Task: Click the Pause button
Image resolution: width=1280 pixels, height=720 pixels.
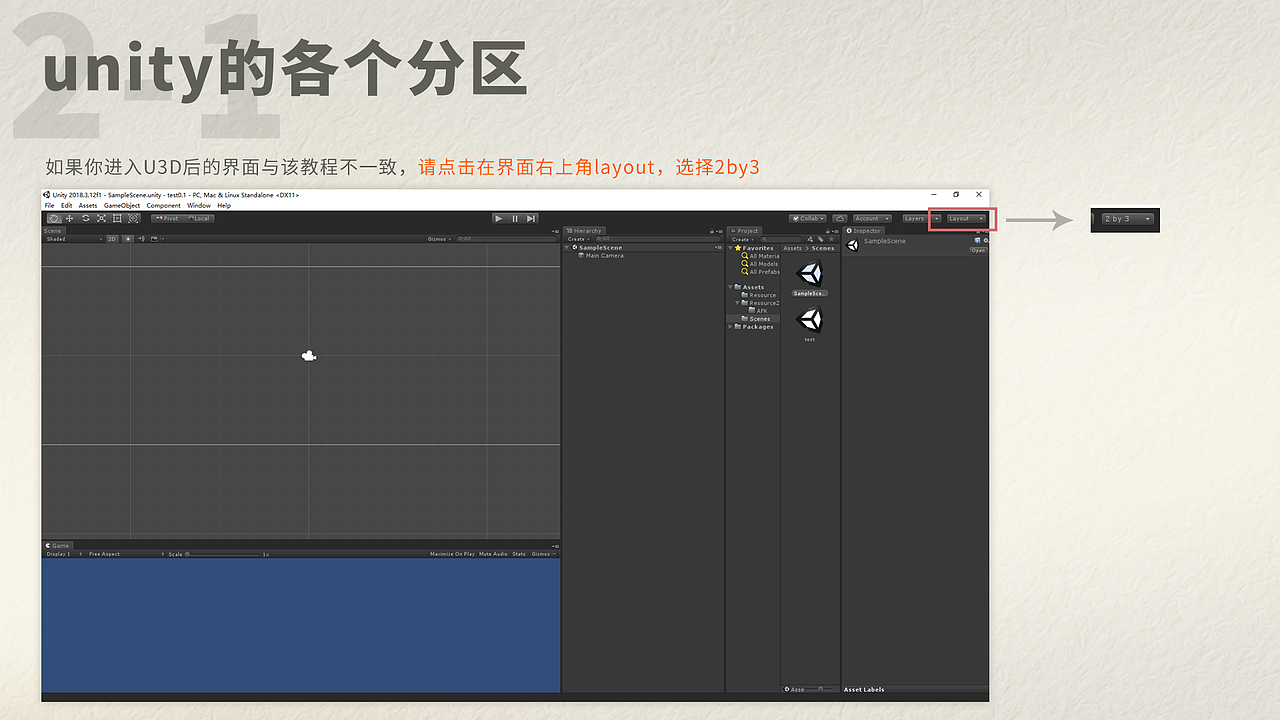Action: pyautogui.click(x=515, y=218)
